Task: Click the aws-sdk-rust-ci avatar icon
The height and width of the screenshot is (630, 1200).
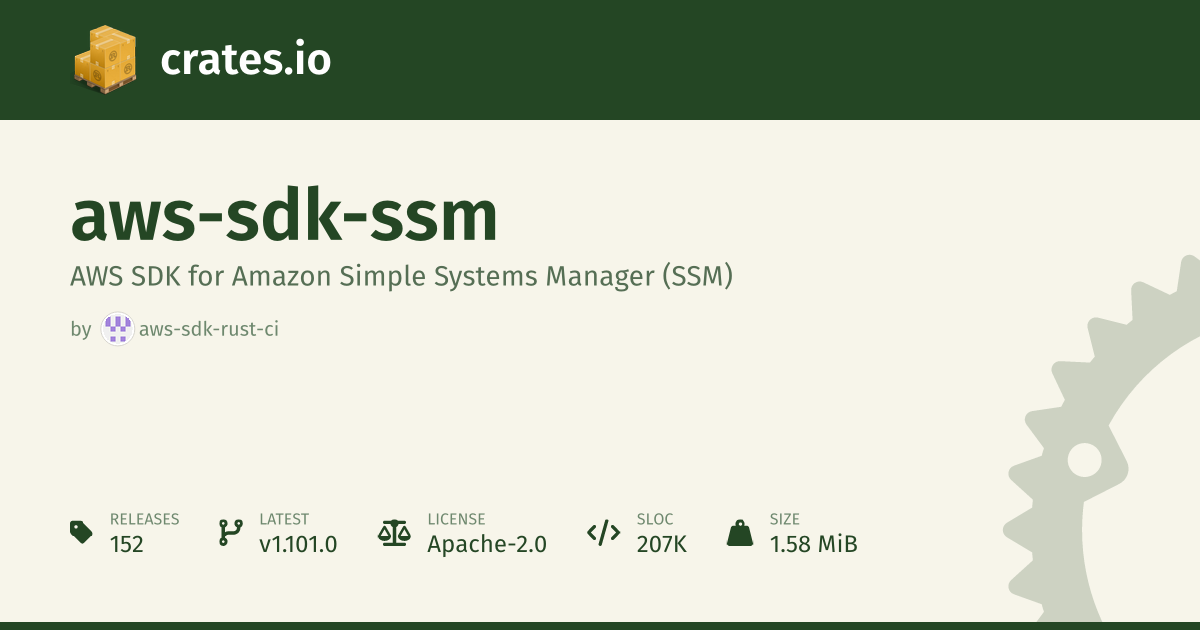Action: (118, 329)
